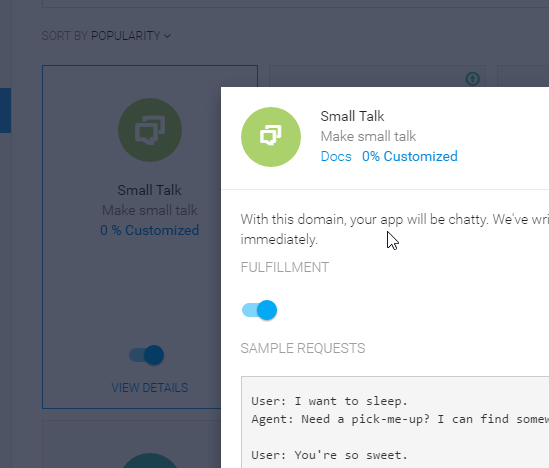Click View Details on the Small Talk card

pos(150,388)
